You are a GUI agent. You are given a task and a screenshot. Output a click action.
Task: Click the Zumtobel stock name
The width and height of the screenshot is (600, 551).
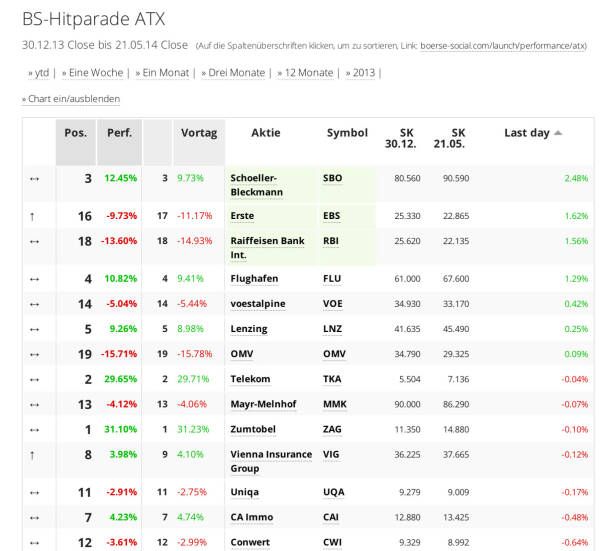(x=254, y=429)
